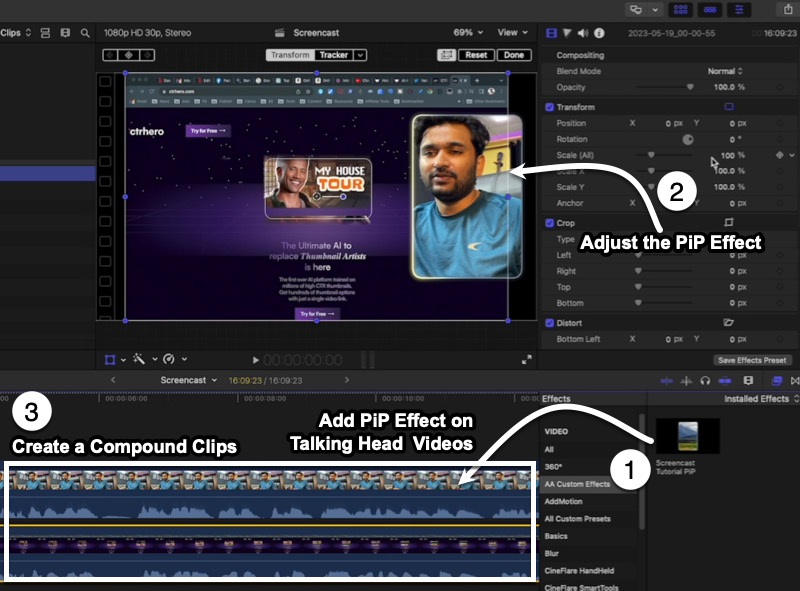Toggle the browser layout icon in top bar
This screenshot has height=591, width=800.
point(681,9)
